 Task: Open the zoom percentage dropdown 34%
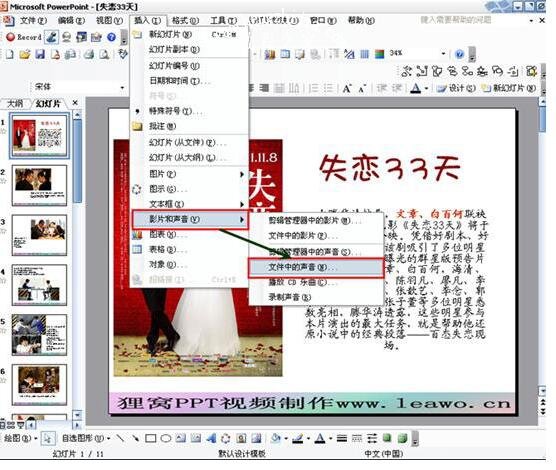[x=443, y=54]
